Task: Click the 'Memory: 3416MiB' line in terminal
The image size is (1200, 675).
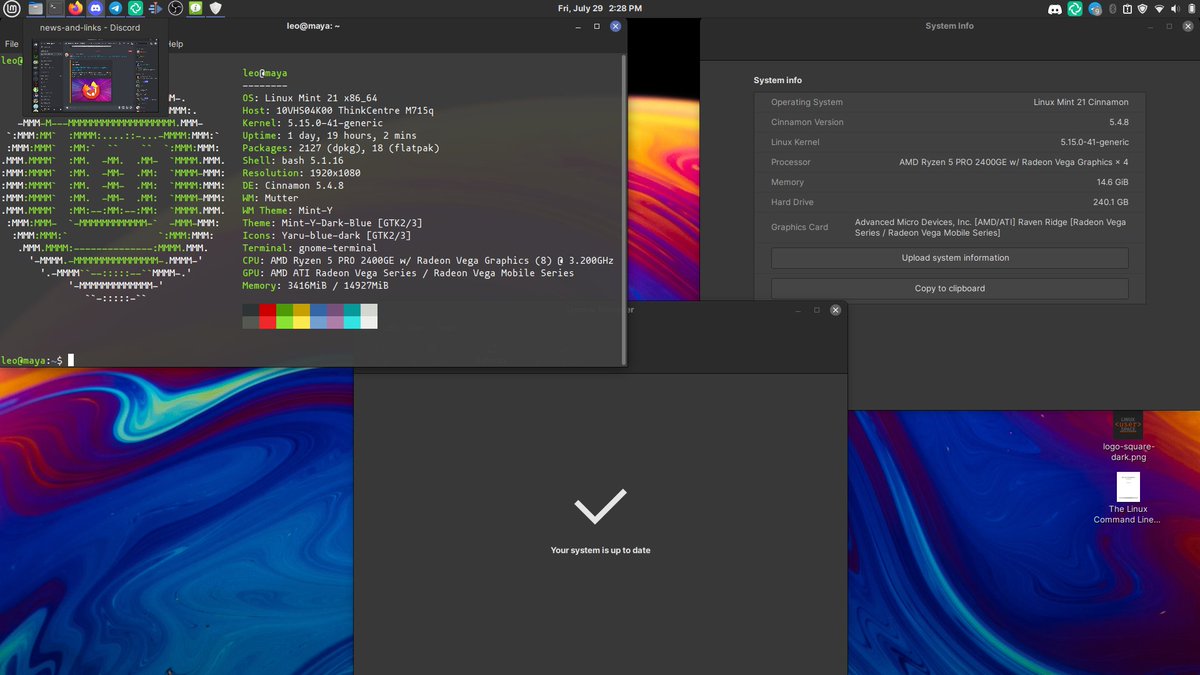Action: point(315,285)
